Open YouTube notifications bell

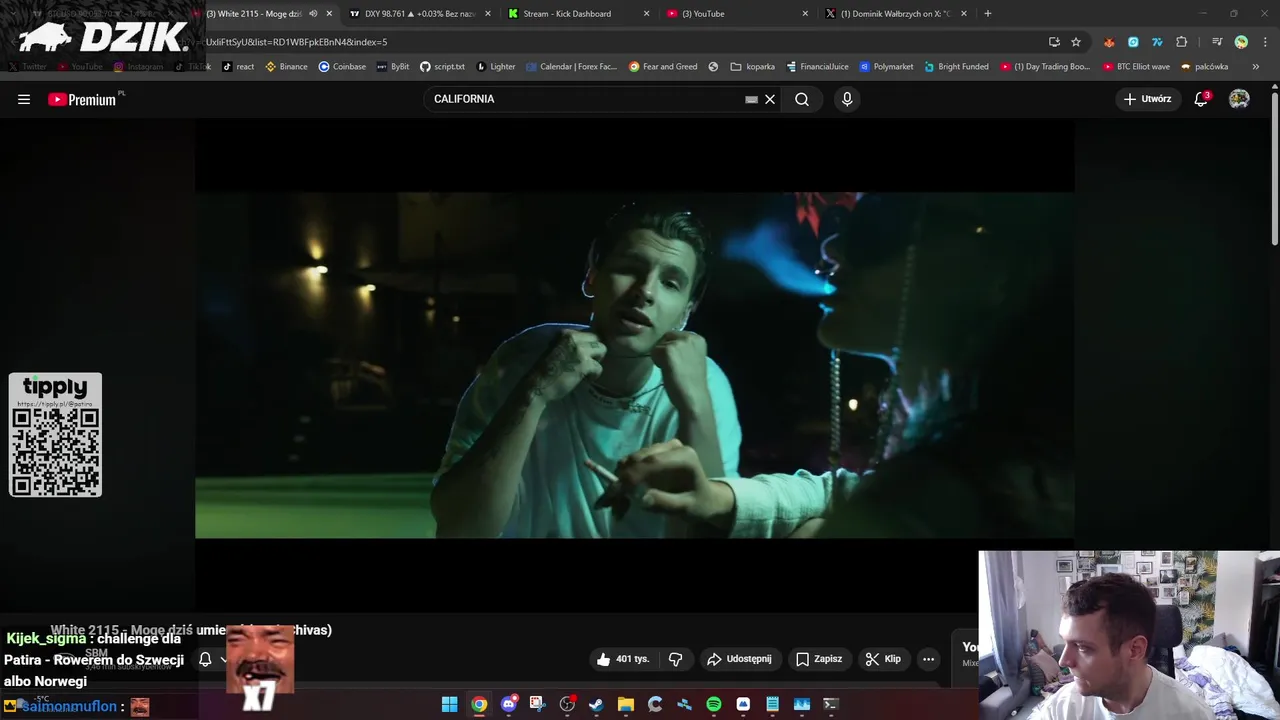click(1201, 99)
